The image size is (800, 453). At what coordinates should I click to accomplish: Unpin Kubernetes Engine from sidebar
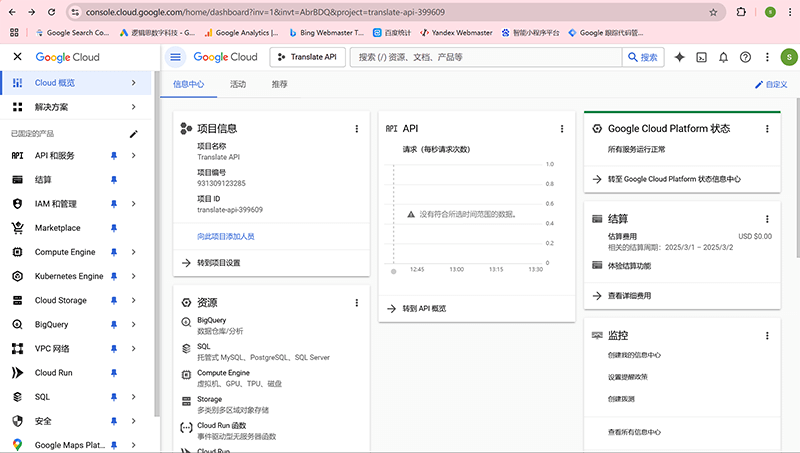tap(114, 276)
